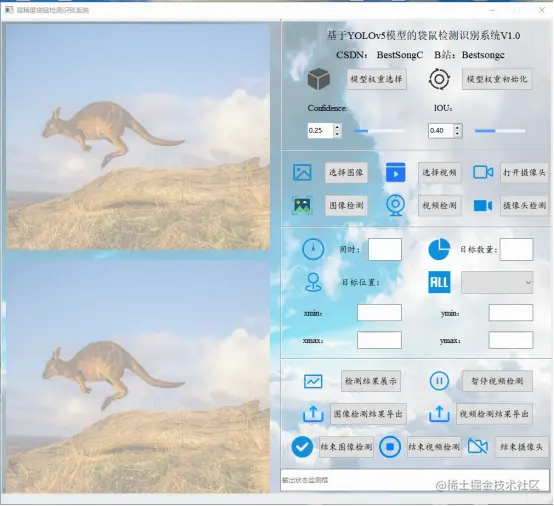Click the crossed-out camera icon
554x506 pixels.
click(x=478, y=446)
